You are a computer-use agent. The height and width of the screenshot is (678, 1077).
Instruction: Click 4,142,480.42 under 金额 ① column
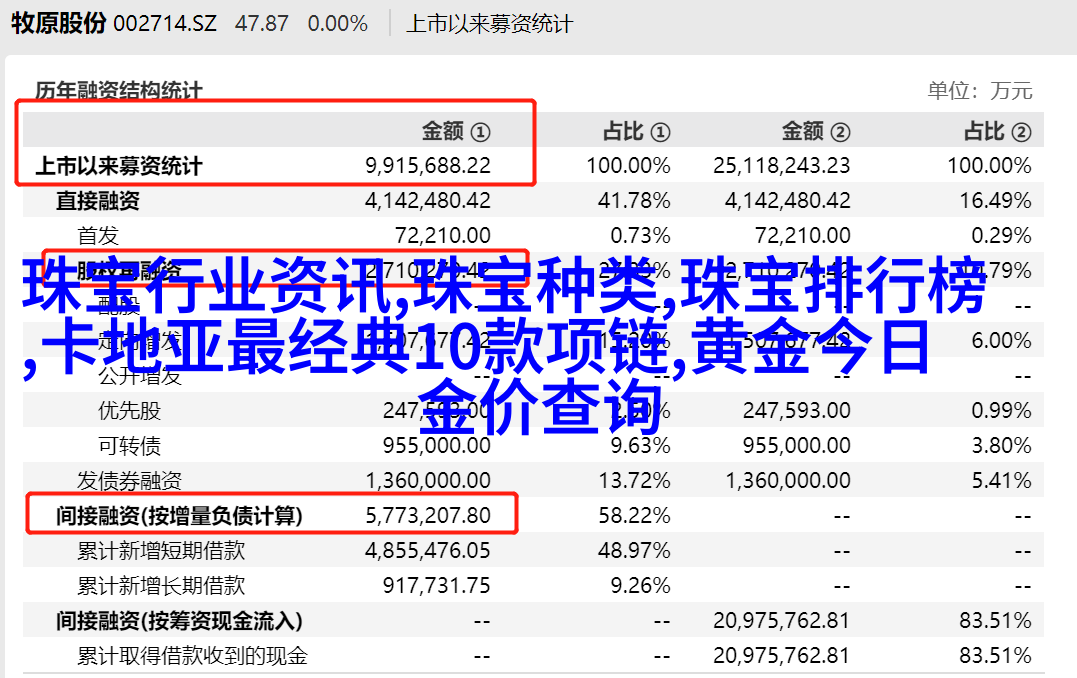(x=428, y=201)
